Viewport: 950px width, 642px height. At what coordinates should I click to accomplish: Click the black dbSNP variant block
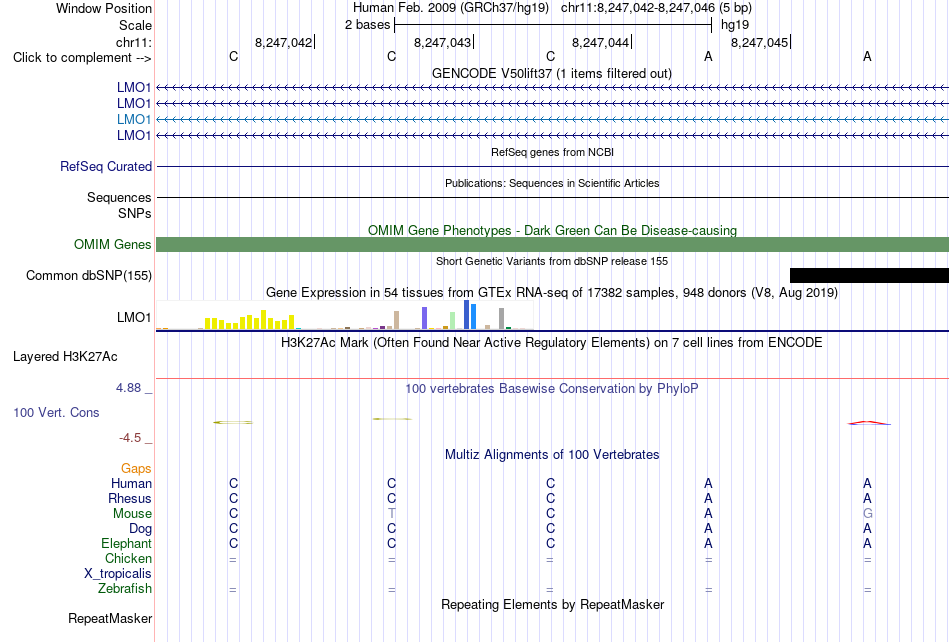[869, 276]
